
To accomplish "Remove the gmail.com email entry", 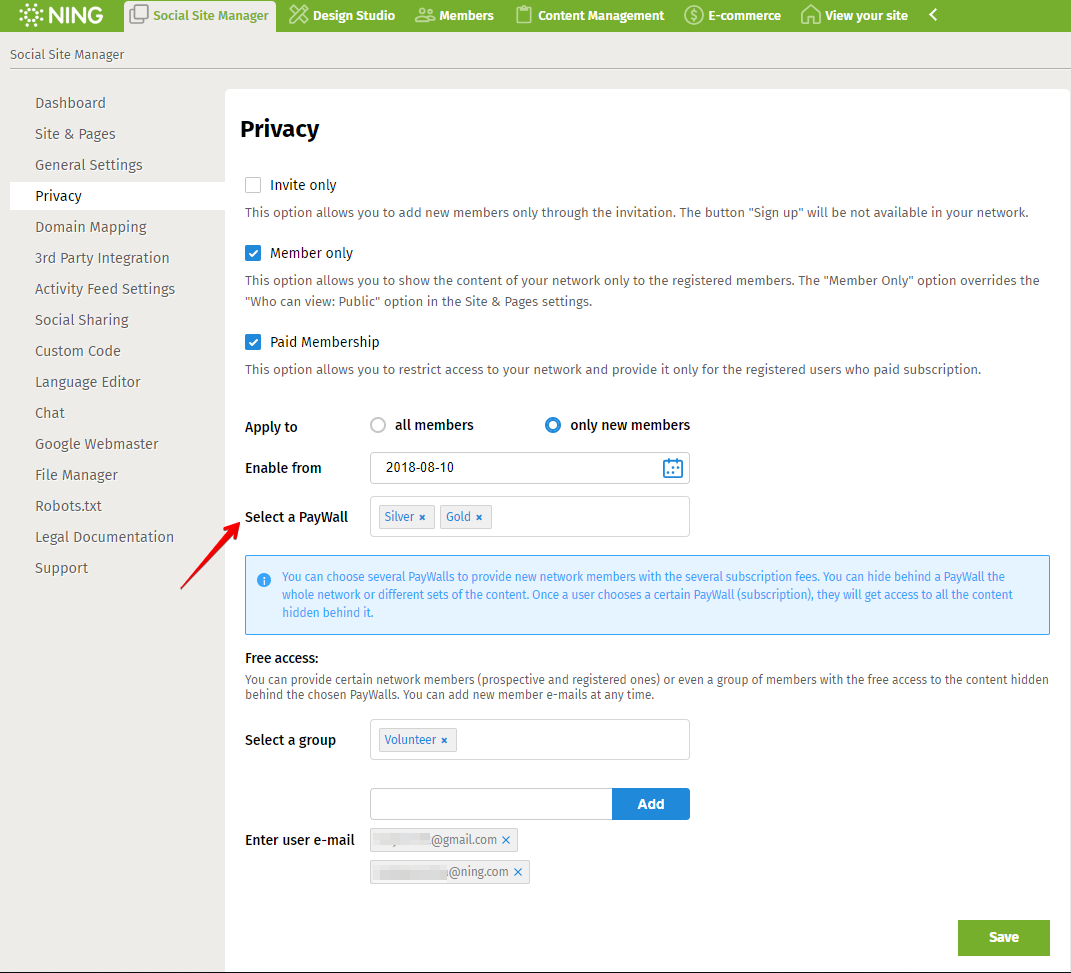I will 506,840.
